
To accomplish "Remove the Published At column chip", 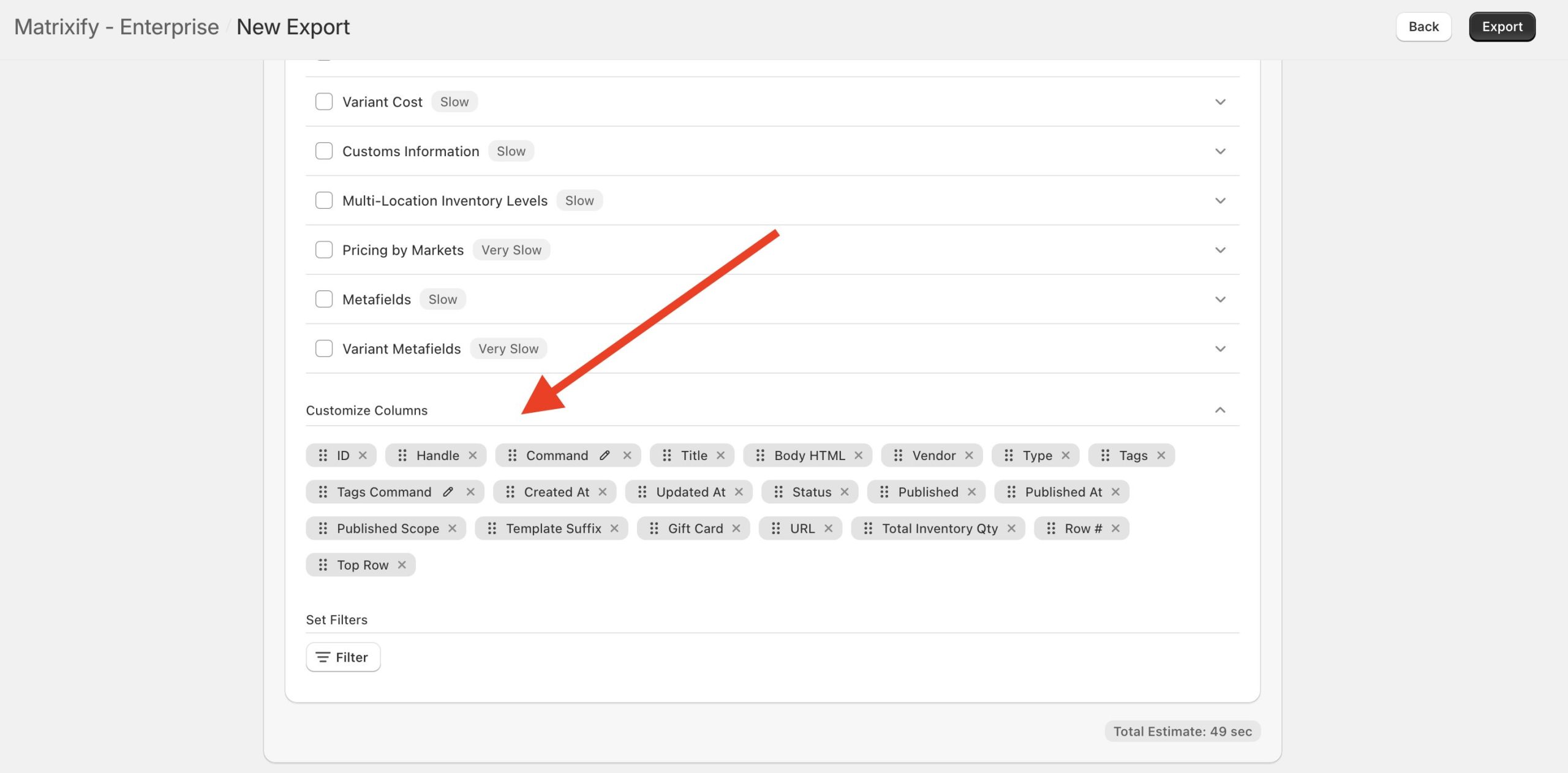I will (1115, 492).
